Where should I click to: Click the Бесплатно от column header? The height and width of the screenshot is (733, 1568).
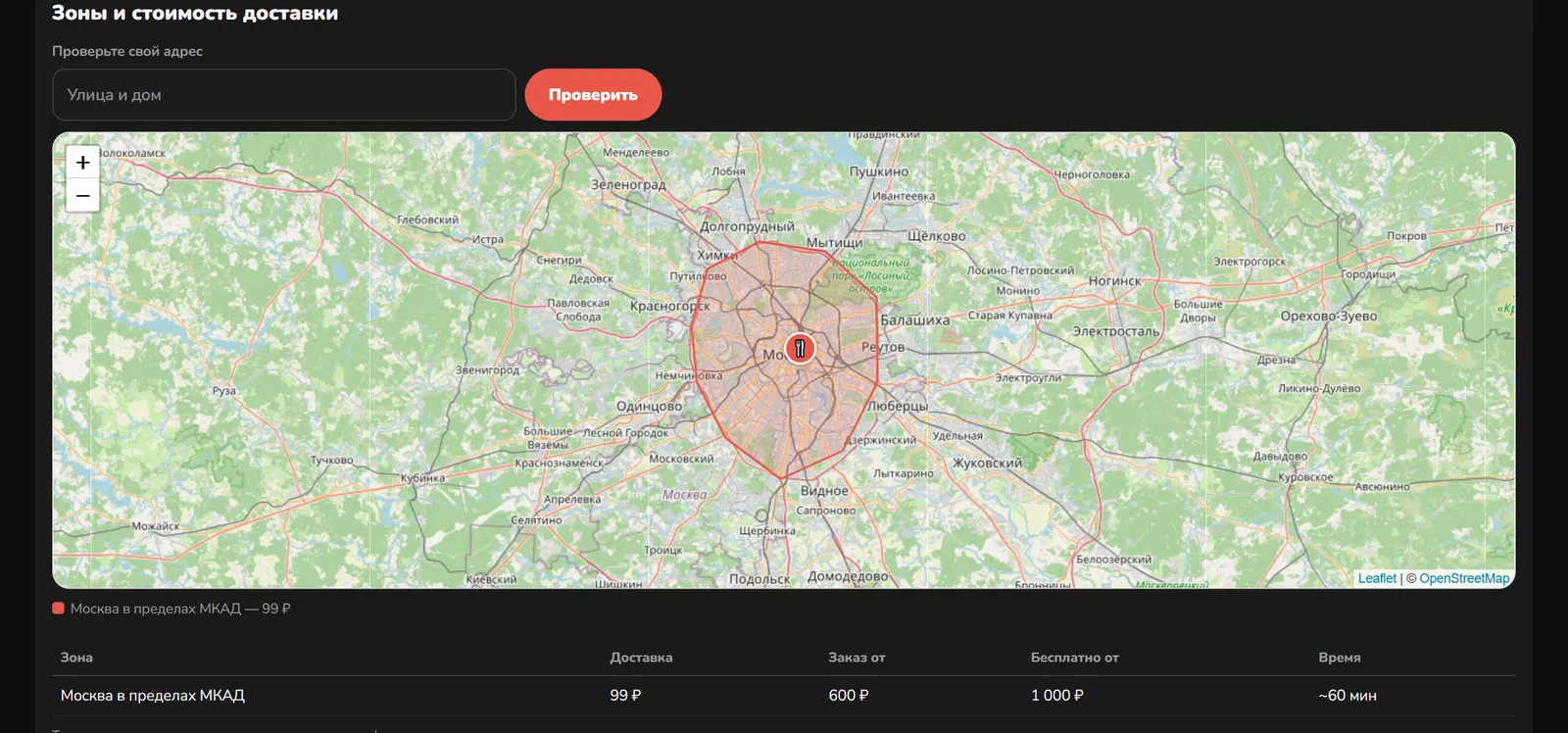click(1074, 658)
